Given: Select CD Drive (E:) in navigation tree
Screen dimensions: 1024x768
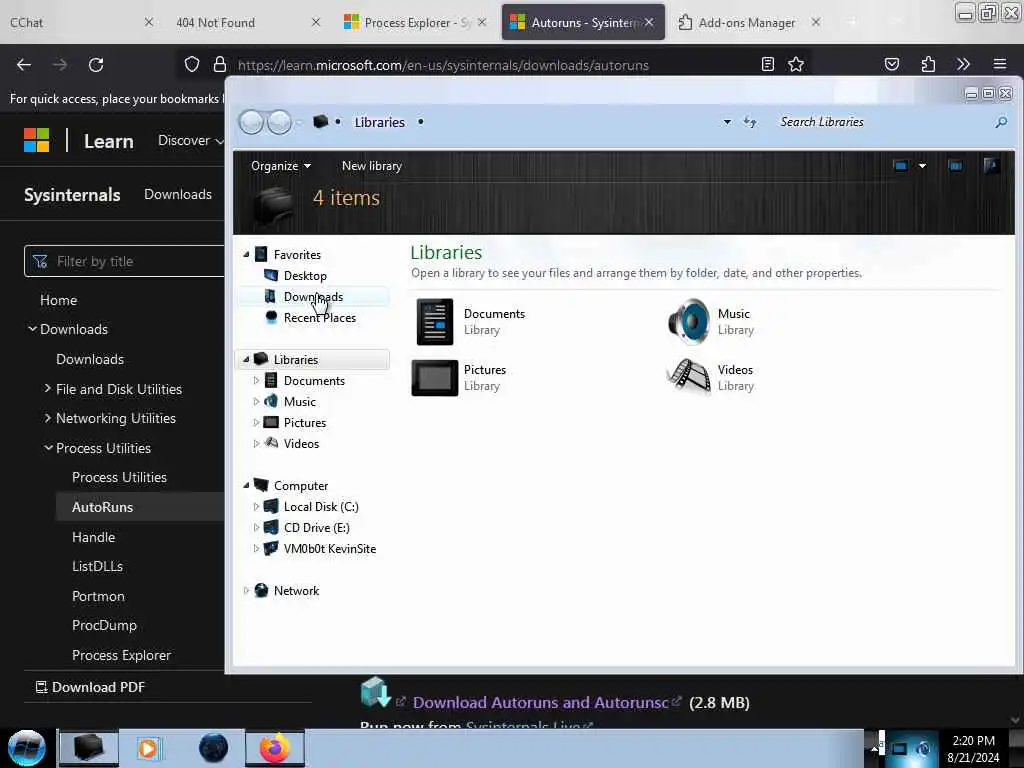Looking at the screenshot, I should click(317, 528).
